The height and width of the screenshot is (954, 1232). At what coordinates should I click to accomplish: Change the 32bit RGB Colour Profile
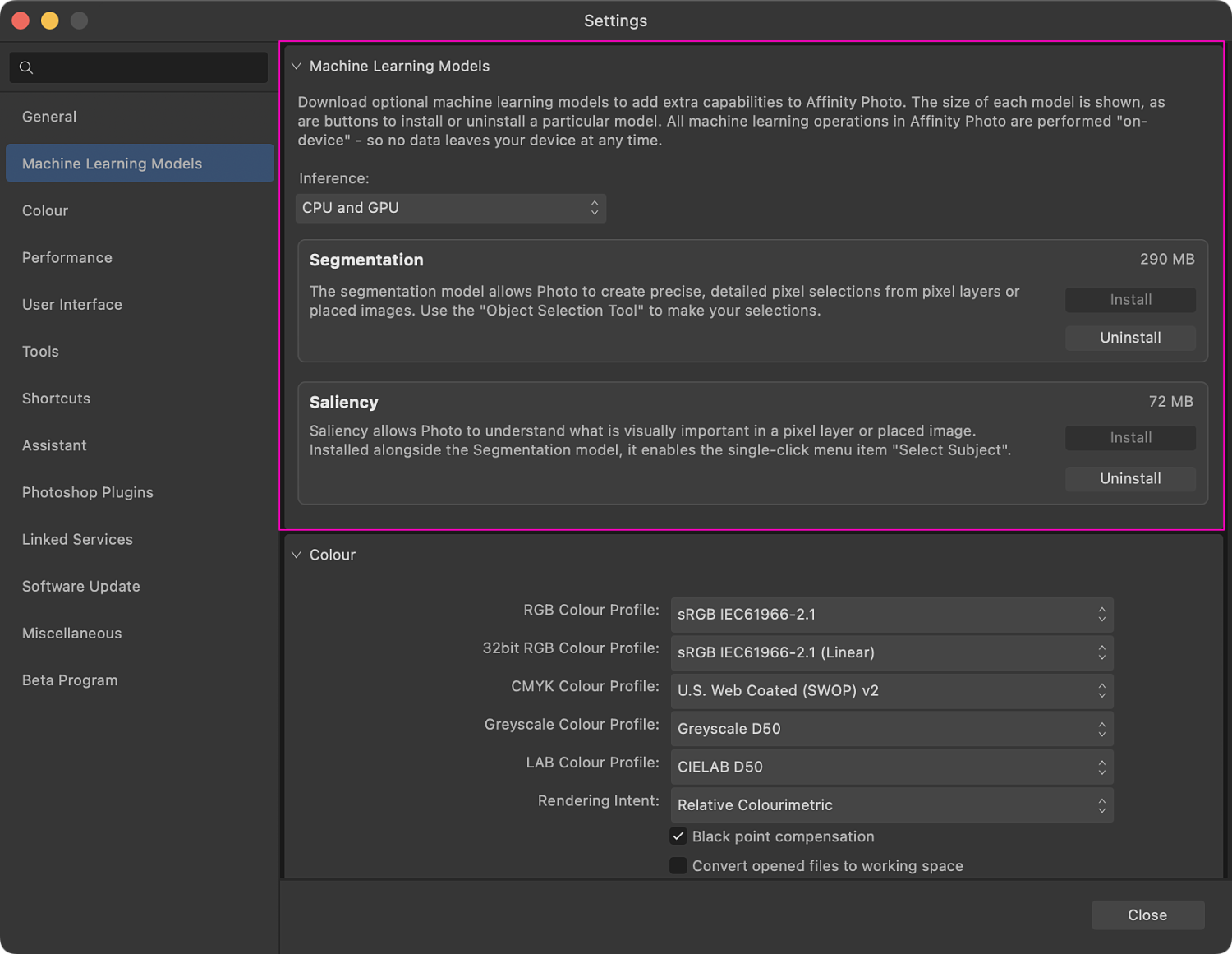[x=891, y=652]
